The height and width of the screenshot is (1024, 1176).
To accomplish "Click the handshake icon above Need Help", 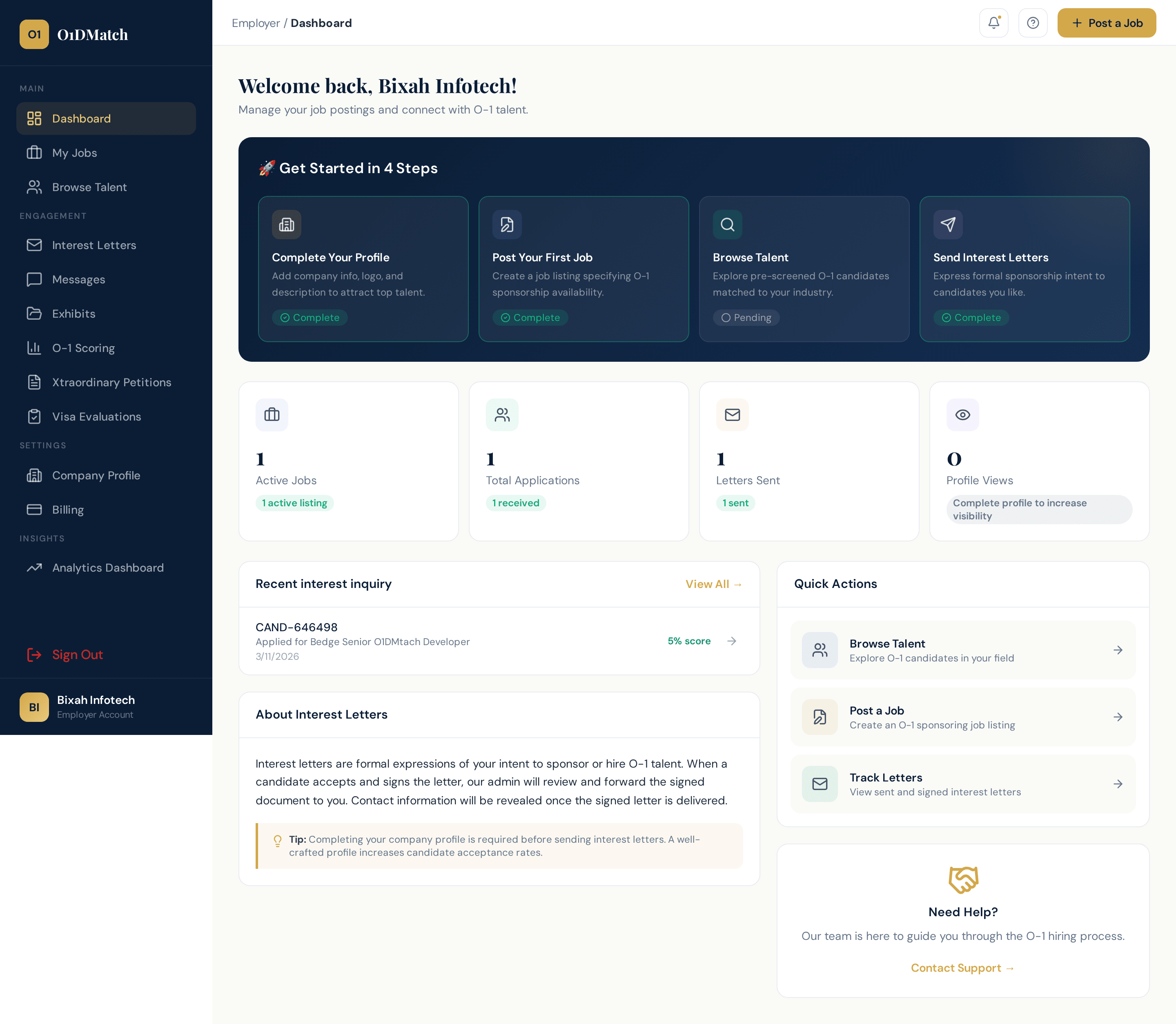I will (963, 880).
